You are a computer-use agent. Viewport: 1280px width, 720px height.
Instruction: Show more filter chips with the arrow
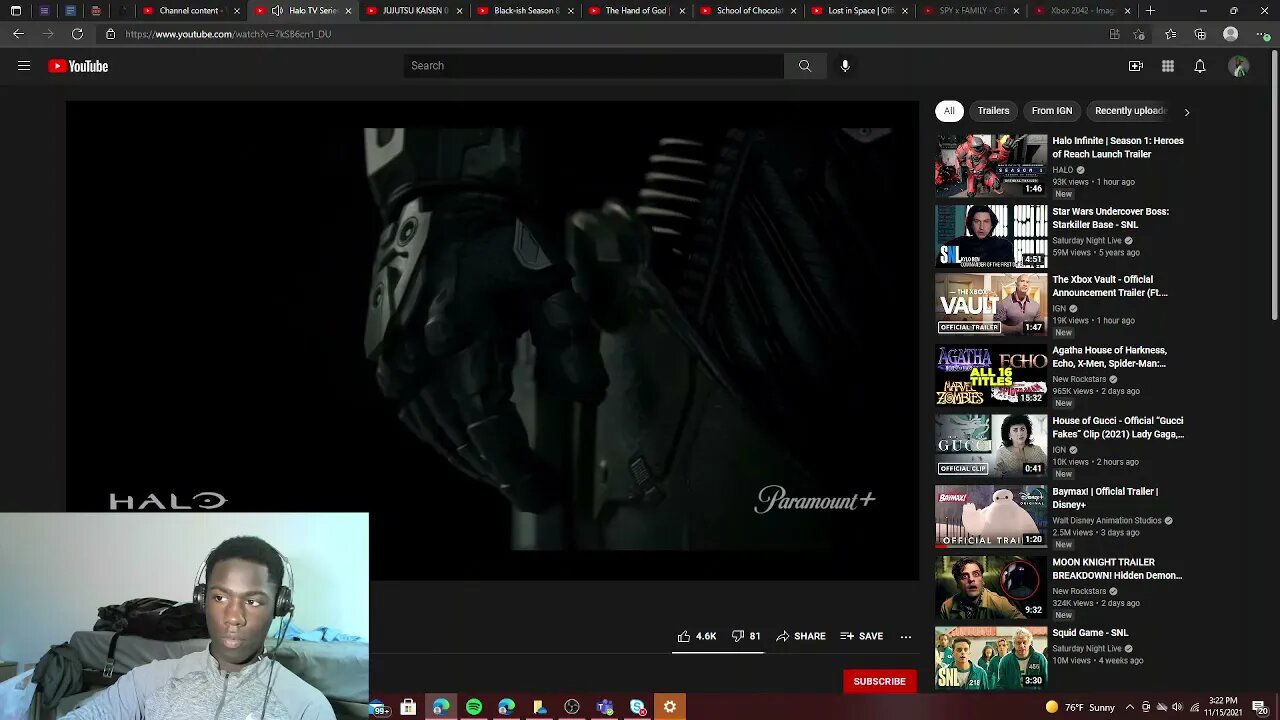(x=1187, y=112)
